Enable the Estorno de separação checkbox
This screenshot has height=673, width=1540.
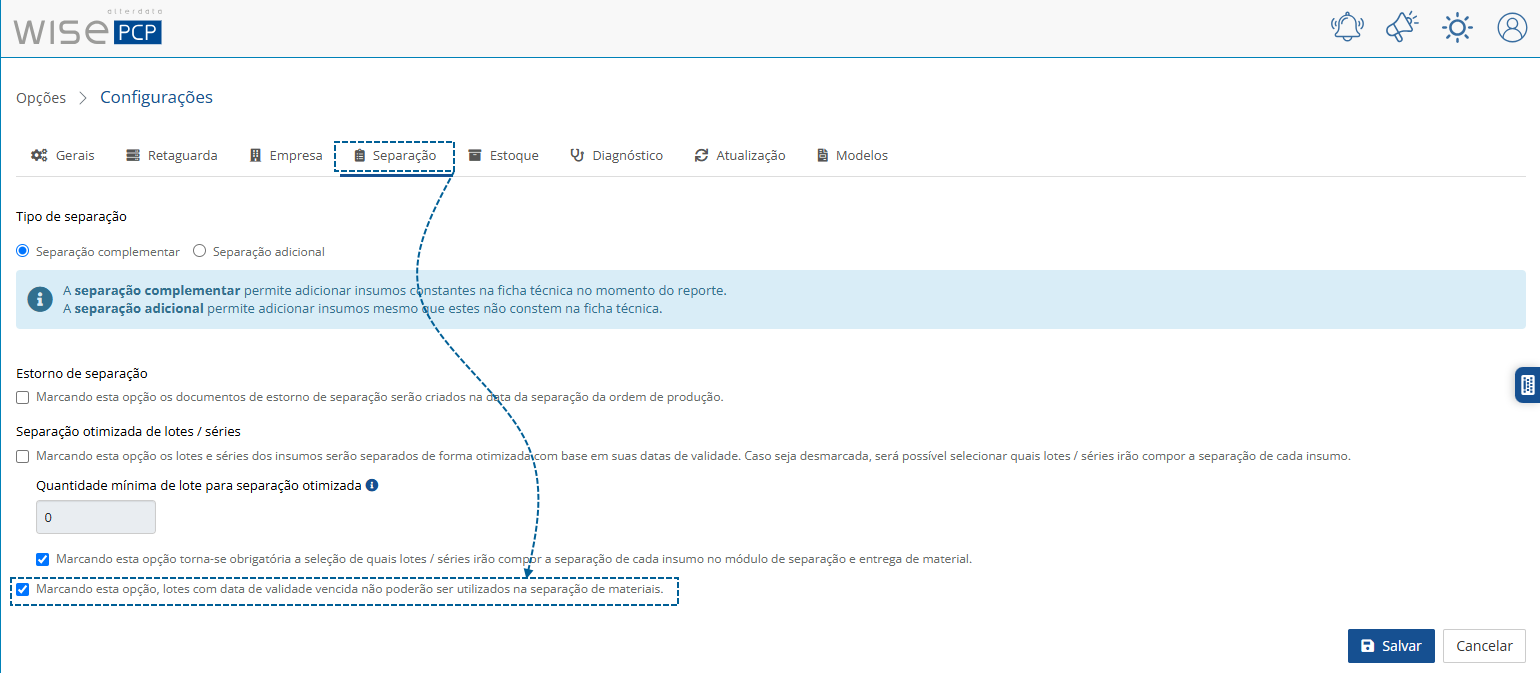[23, 397]
